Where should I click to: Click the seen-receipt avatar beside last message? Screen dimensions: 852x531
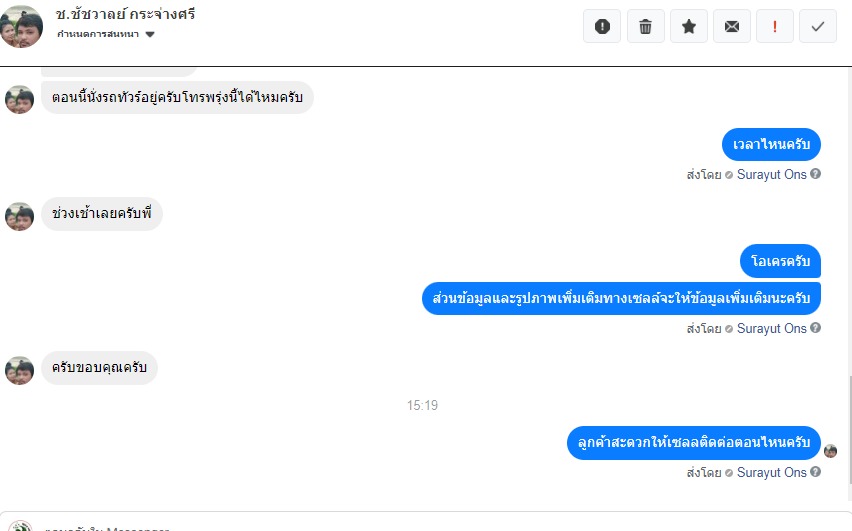pyautogui.click(x=830, y=451)
